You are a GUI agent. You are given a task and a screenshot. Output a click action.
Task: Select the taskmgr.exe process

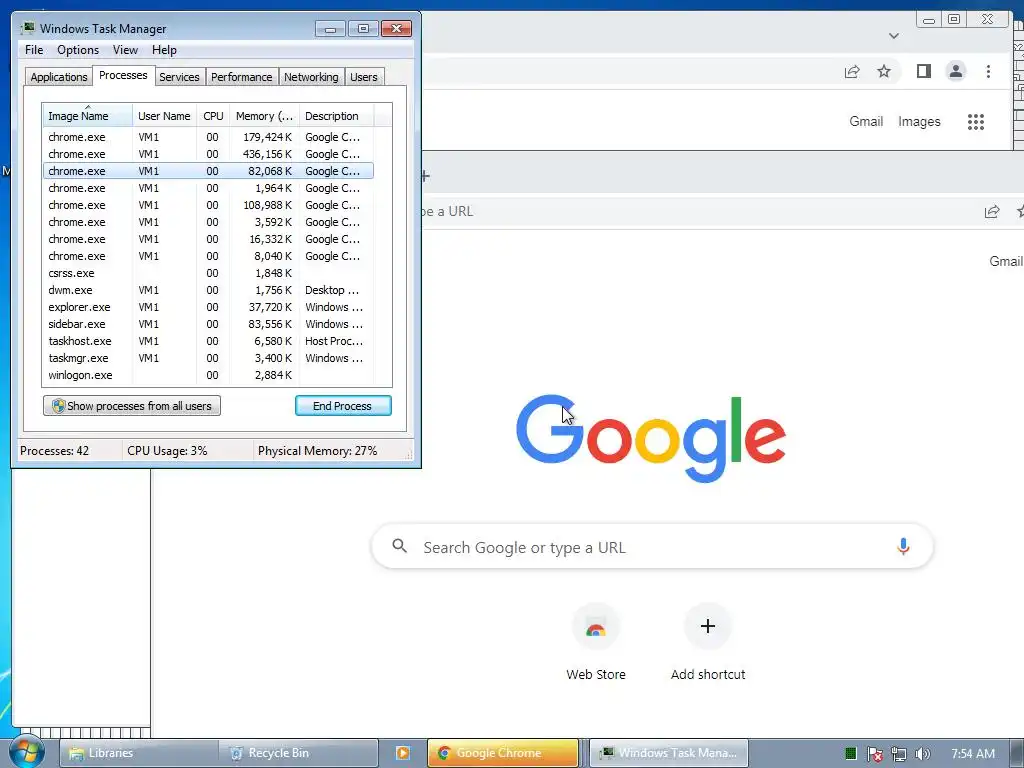208,358
